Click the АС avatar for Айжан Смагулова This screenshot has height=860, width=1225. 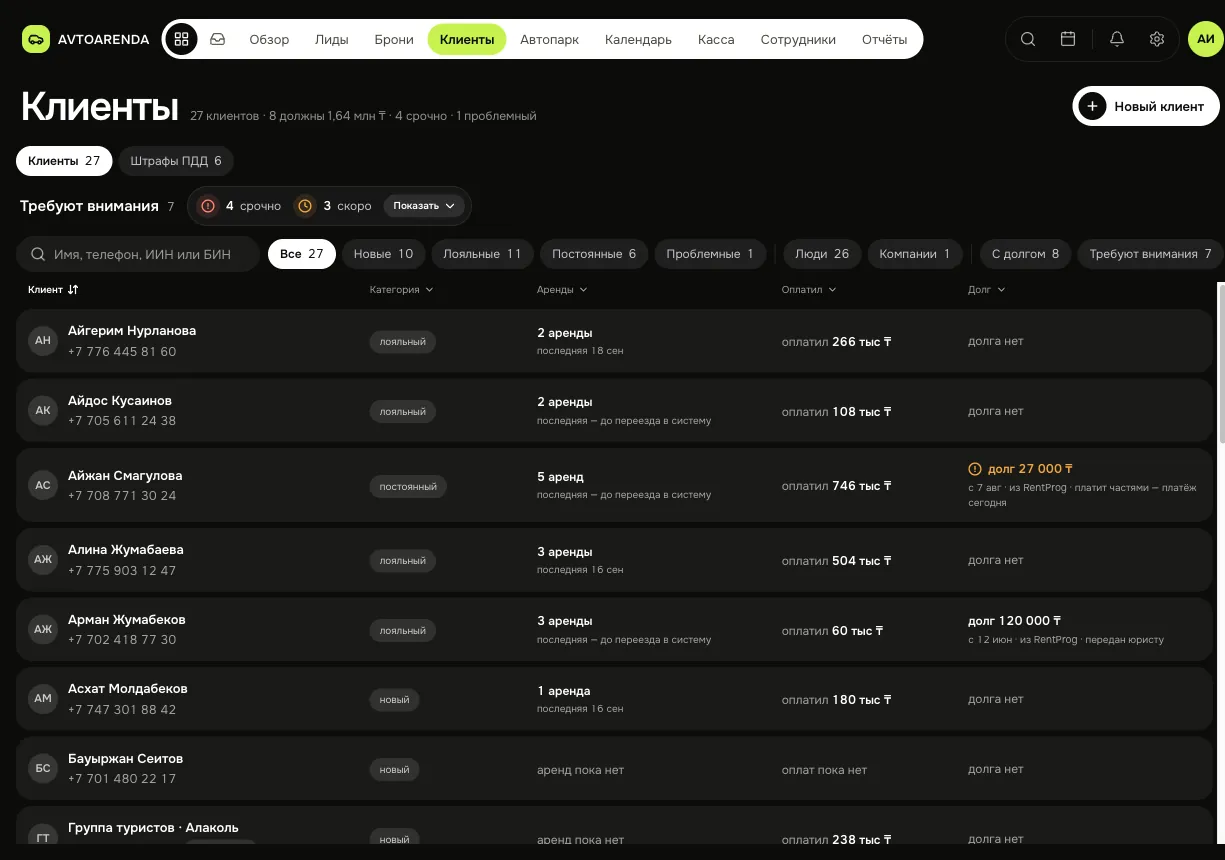click(43, 485)
